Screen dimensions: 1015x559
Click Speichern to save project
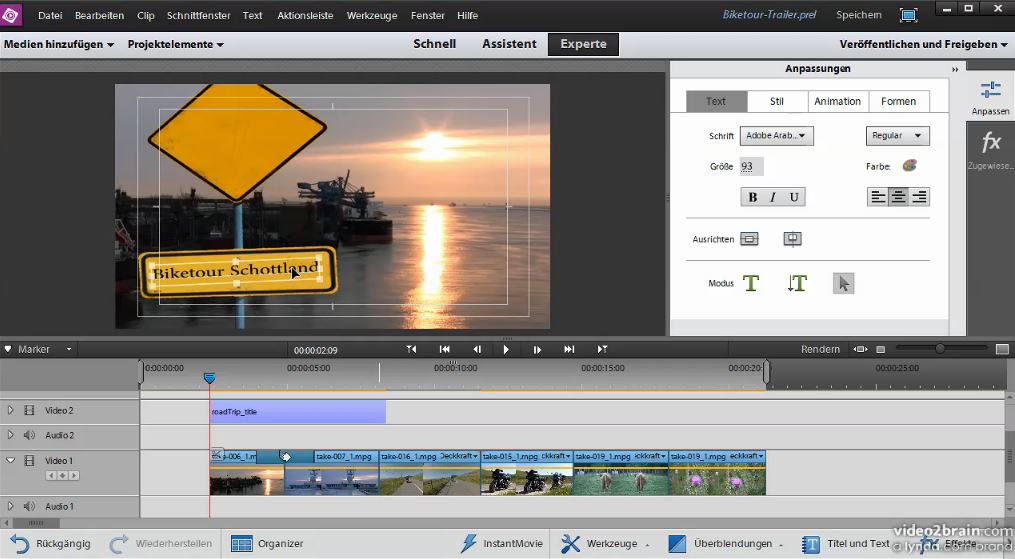click(x=858, y=14)
